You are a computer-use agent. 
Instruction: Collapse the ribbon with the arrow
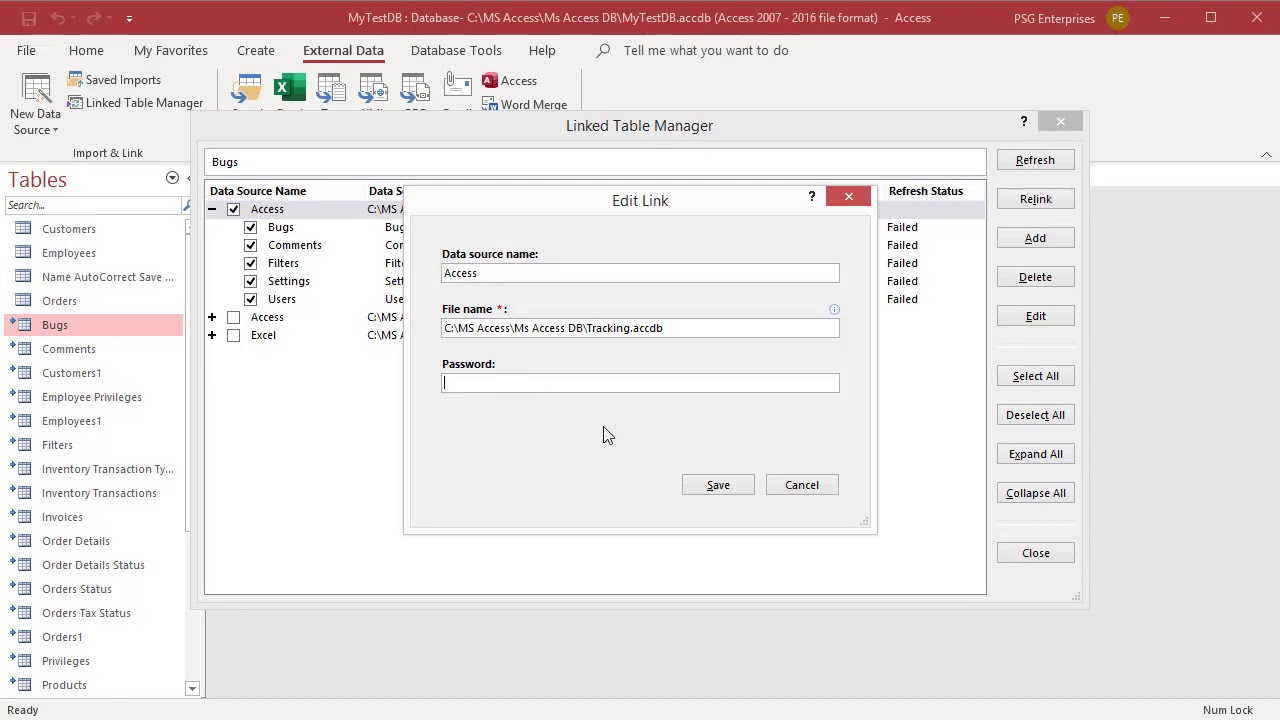click(1266, 154)
